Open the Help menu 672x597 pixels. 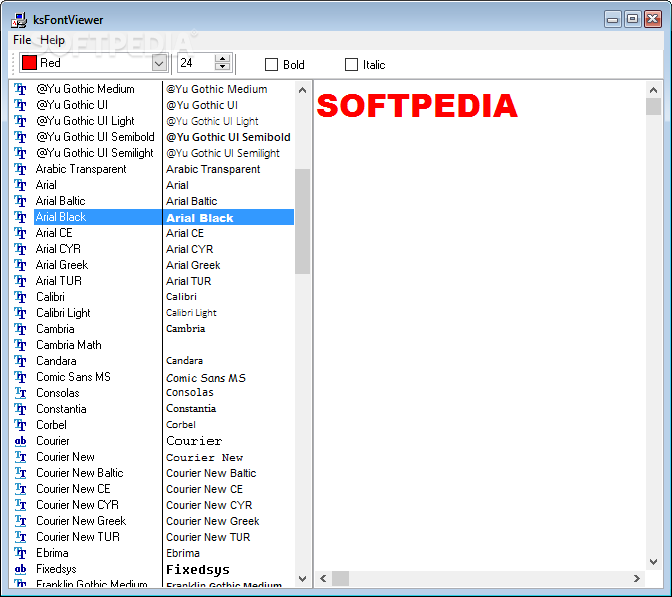click(x=52, y=40)
